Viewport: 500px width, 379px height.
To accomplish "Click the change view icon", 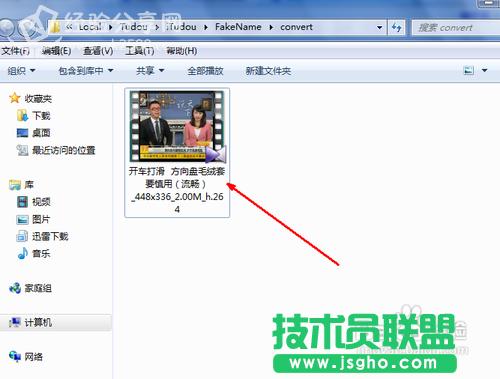I will (469, 70).
